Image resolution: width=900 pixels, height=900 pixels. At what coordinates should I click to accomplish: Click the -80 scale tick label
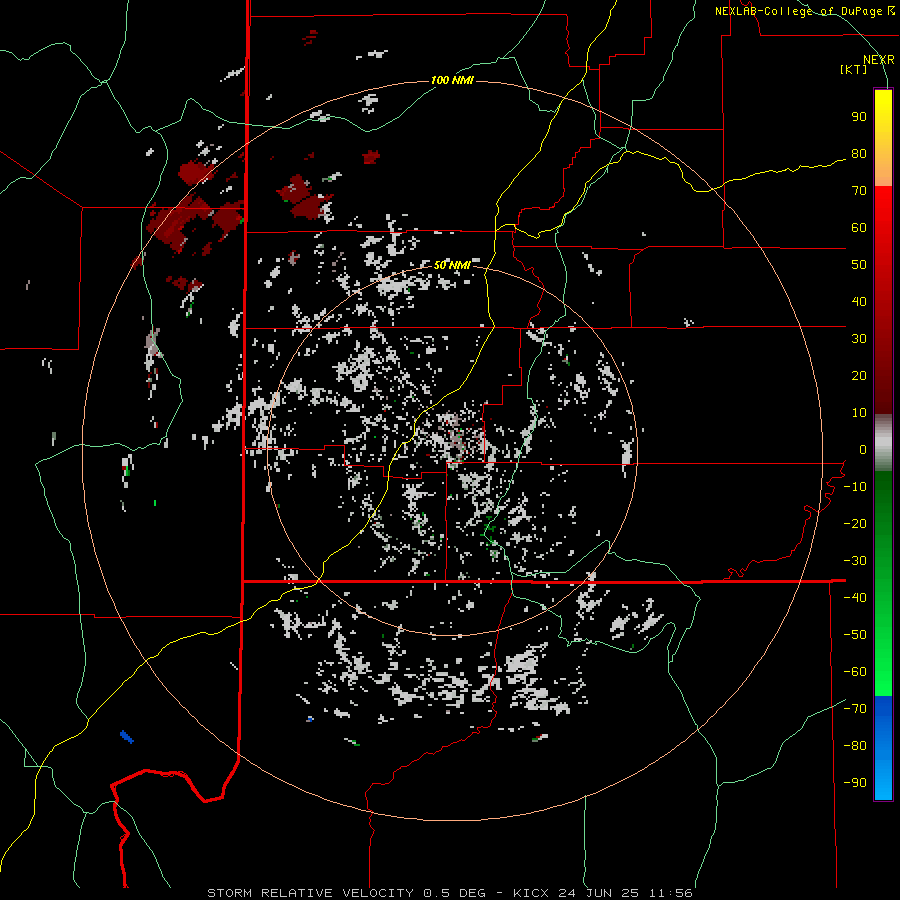pyautogui.click(x=855, y=746)
